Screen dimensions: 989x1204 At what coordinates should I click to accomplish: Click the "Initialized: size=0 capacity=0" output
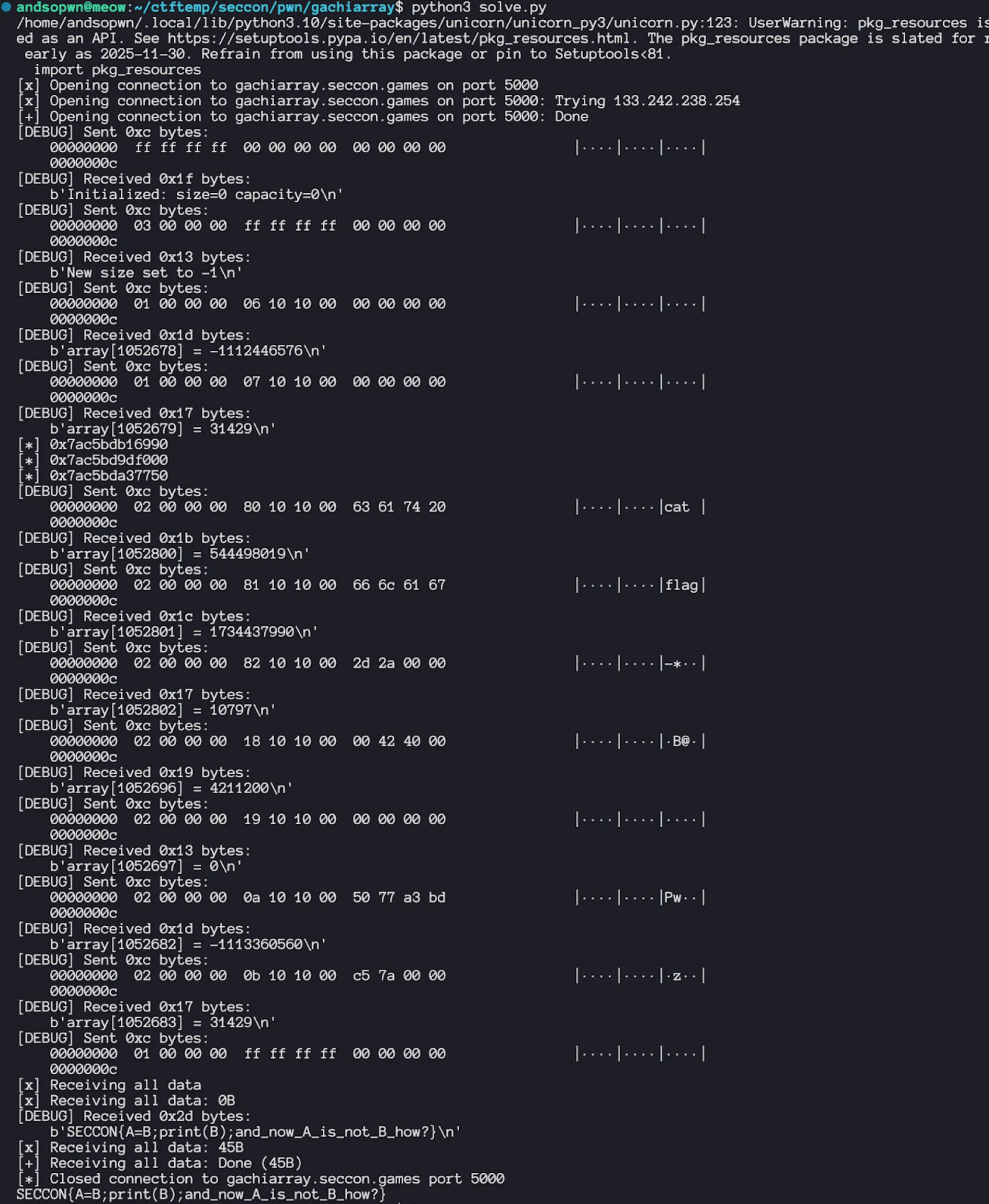point(196,195)
